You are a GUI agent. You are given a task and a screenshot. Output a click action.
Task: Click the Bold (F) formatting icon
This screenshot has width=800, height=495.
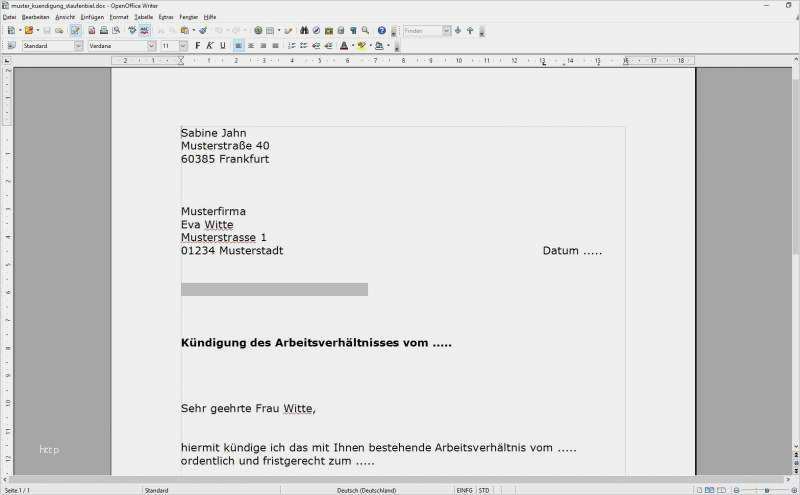pos(197,46)
